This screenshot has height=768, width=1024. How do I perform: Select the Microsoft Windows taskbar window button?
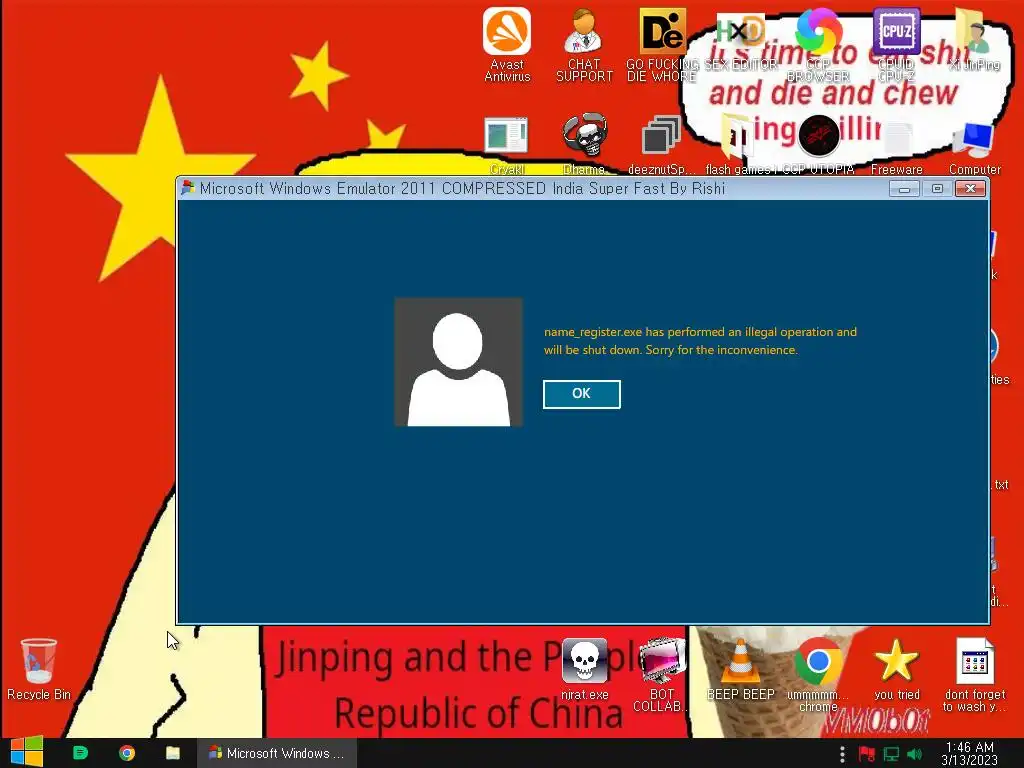pyautogui.click(x=277, y=753)
